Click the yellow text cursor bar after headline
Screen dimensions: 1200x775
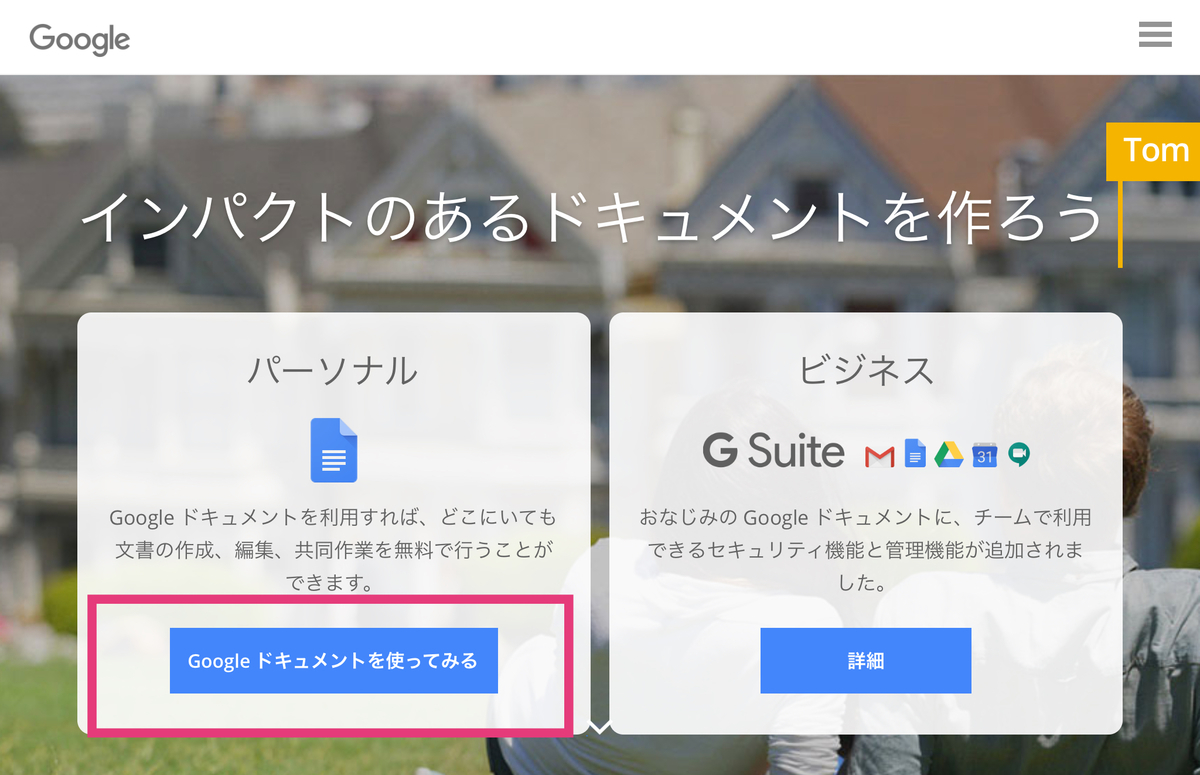(x=1120, y=224)
